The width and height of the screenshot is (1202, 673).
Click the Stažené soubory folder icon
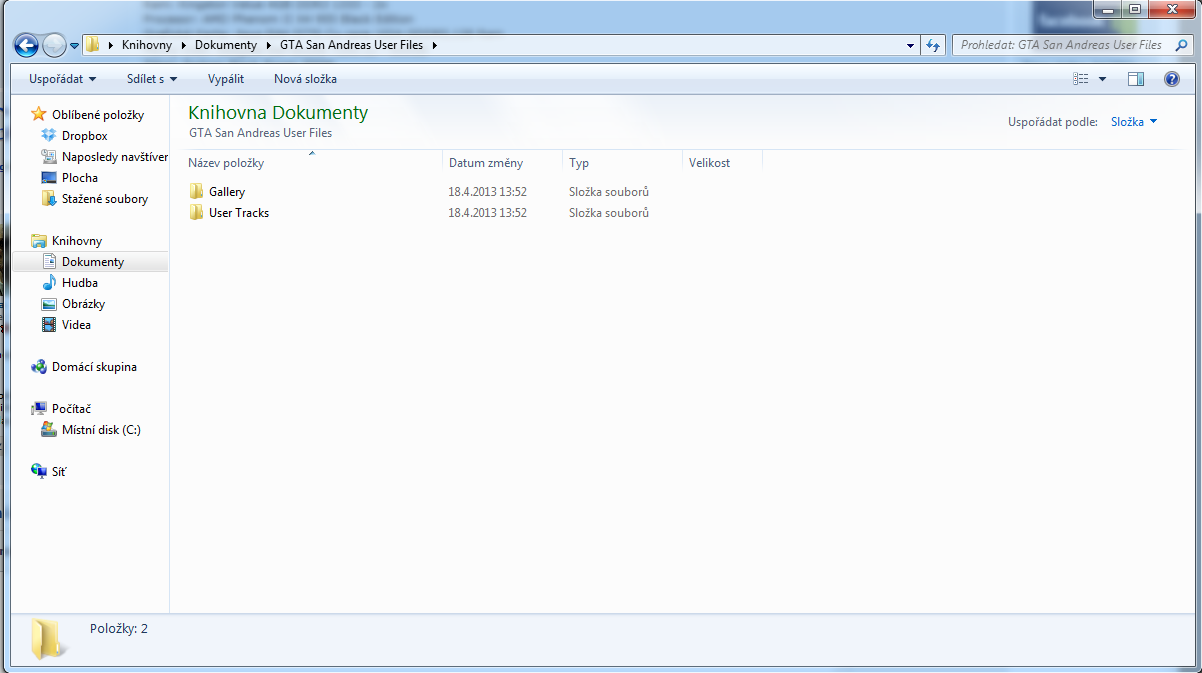pyautogui.click(x=49, y=198)
